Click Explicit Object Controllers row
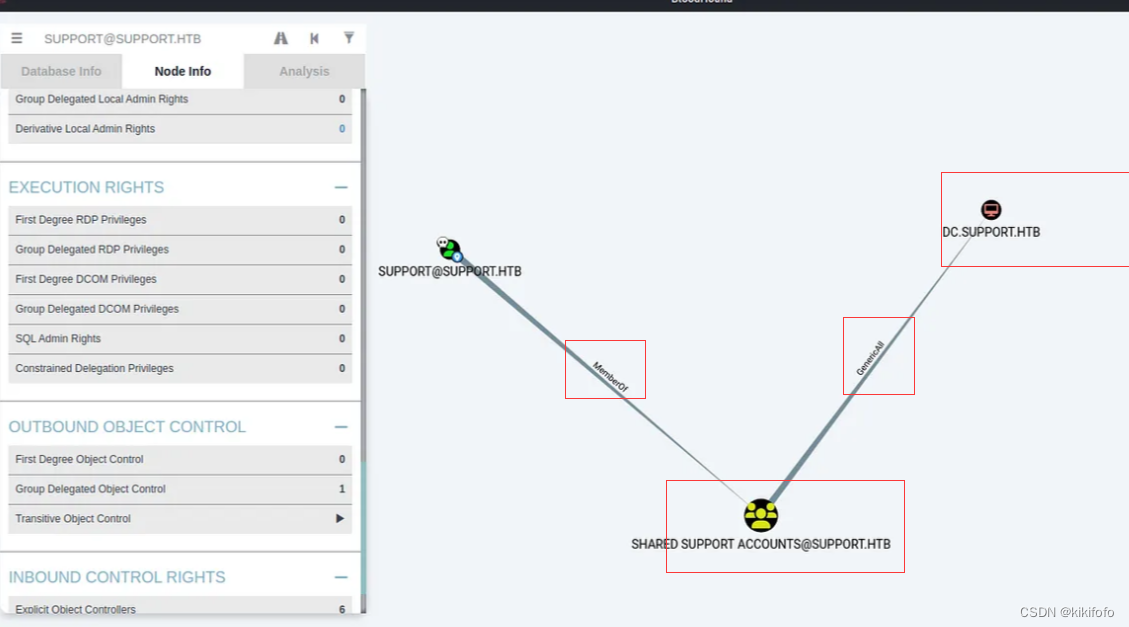 coord(180,606)
